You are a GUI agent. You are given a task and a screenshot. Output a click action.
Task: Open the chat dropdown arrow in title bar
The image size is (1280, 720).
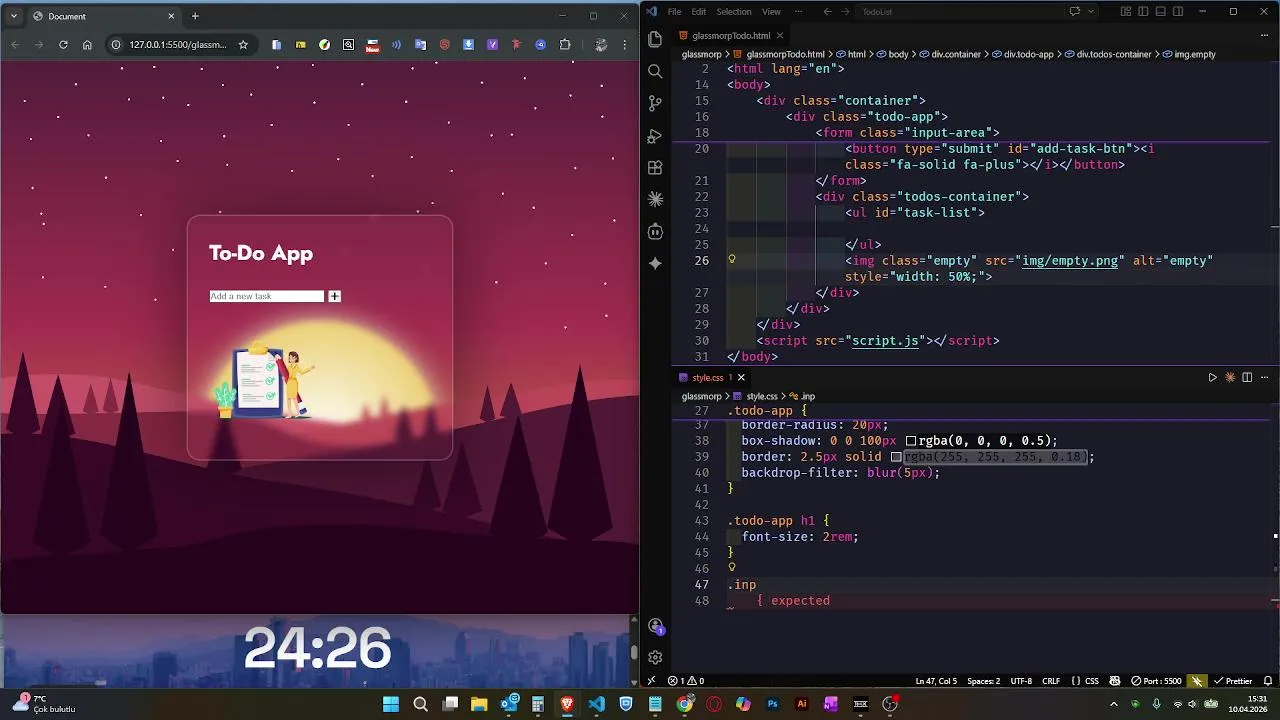(x=1091, y=12)
